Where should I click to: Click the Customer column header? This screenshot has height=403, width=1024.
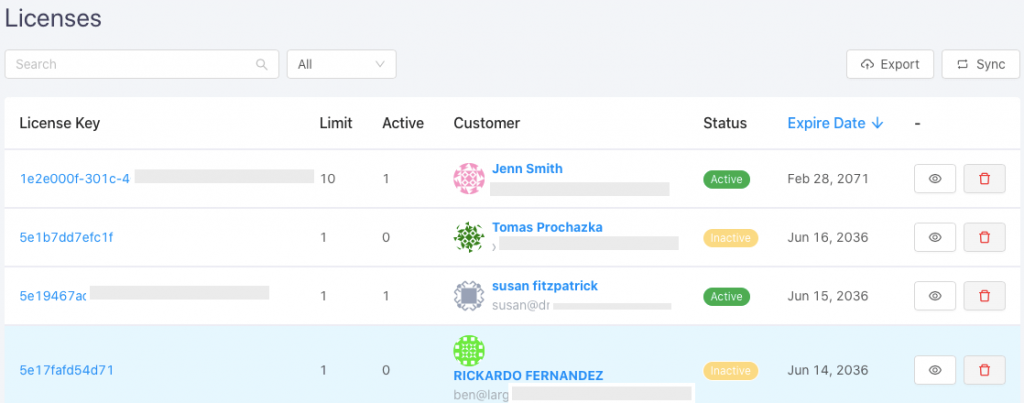487,123
